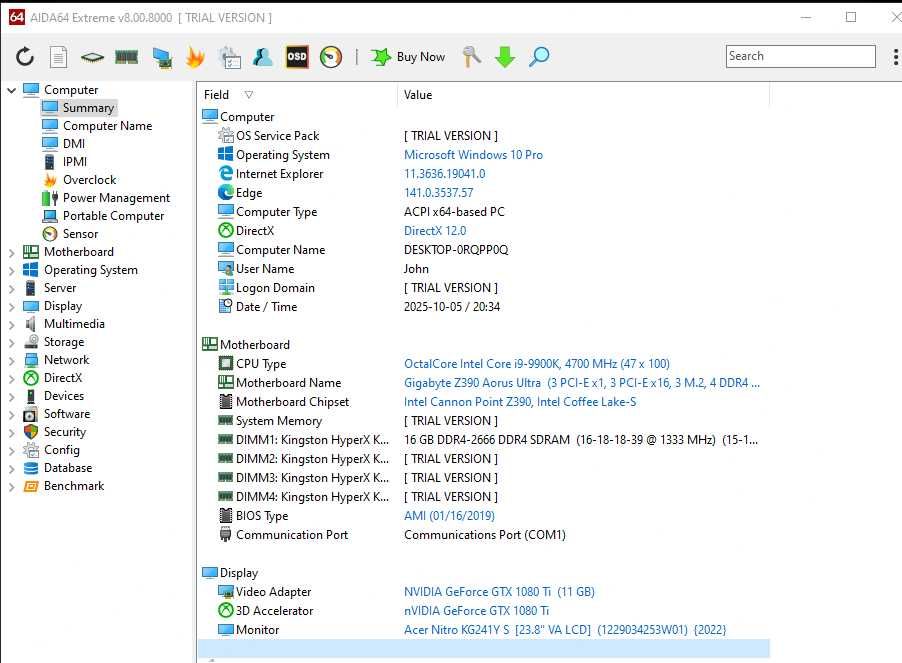The image size is (902, 663).
Task: Click the magnifier search icon
Action: tap(539, 56)
